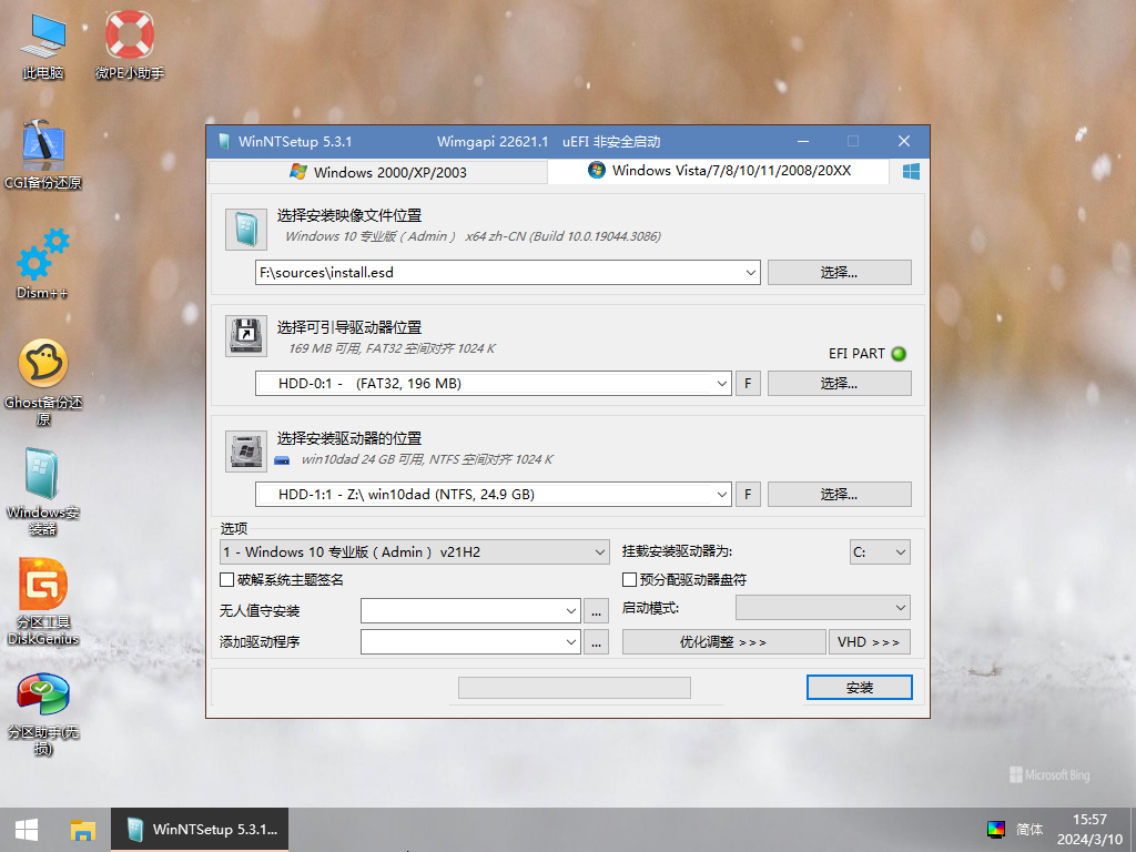Click the colorful display tray icon

click(x=996, y=830)
